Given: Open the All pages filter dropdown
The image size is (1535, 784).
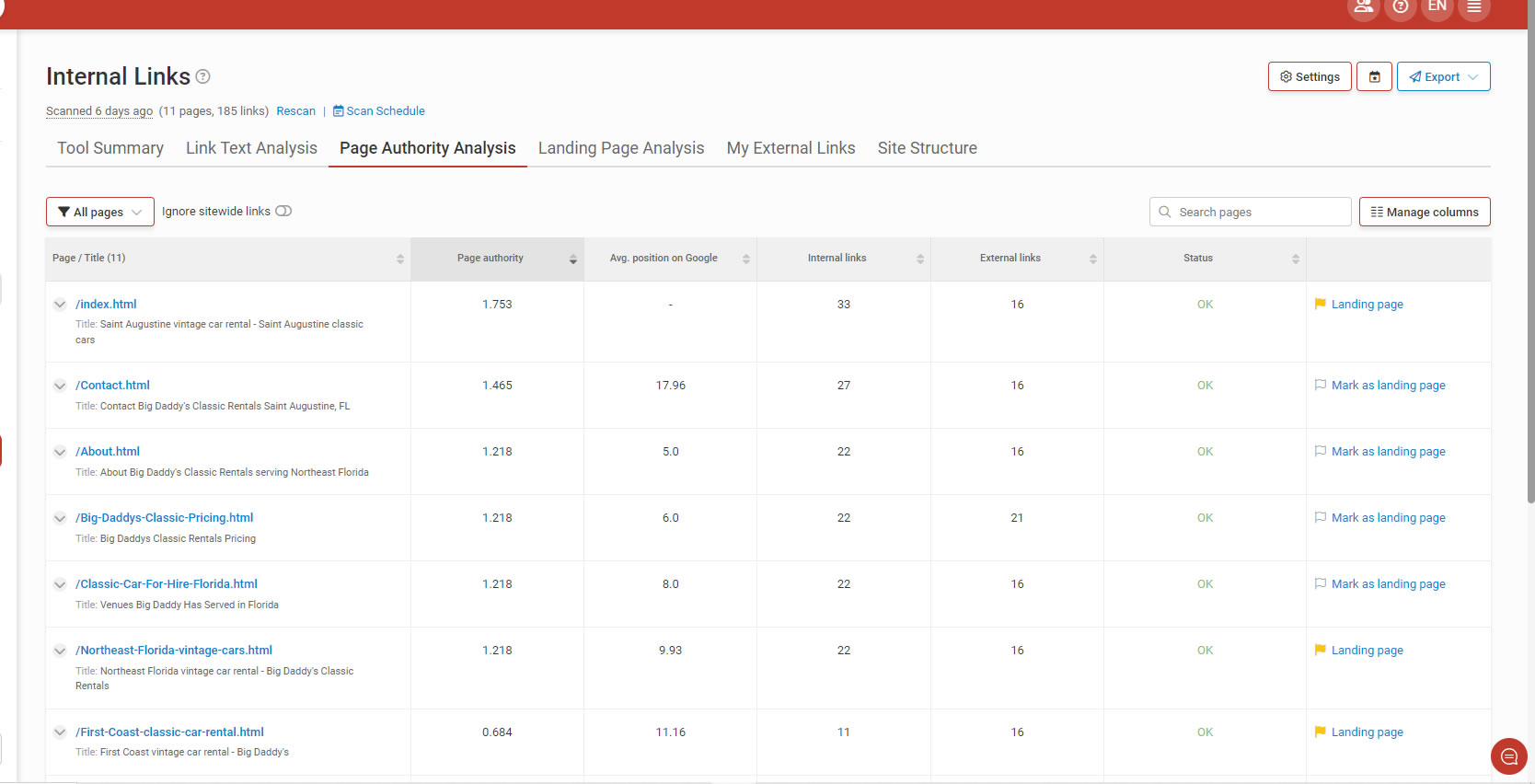Looking at the screenshot, I should click(x=100, y=212).
